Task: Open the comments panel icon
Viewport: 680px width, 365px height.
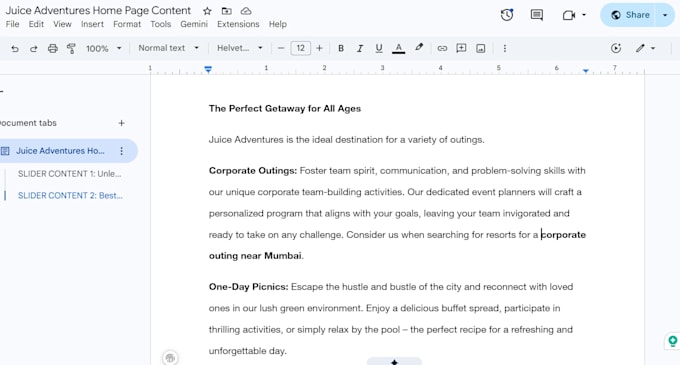Action: click(536, 15)
